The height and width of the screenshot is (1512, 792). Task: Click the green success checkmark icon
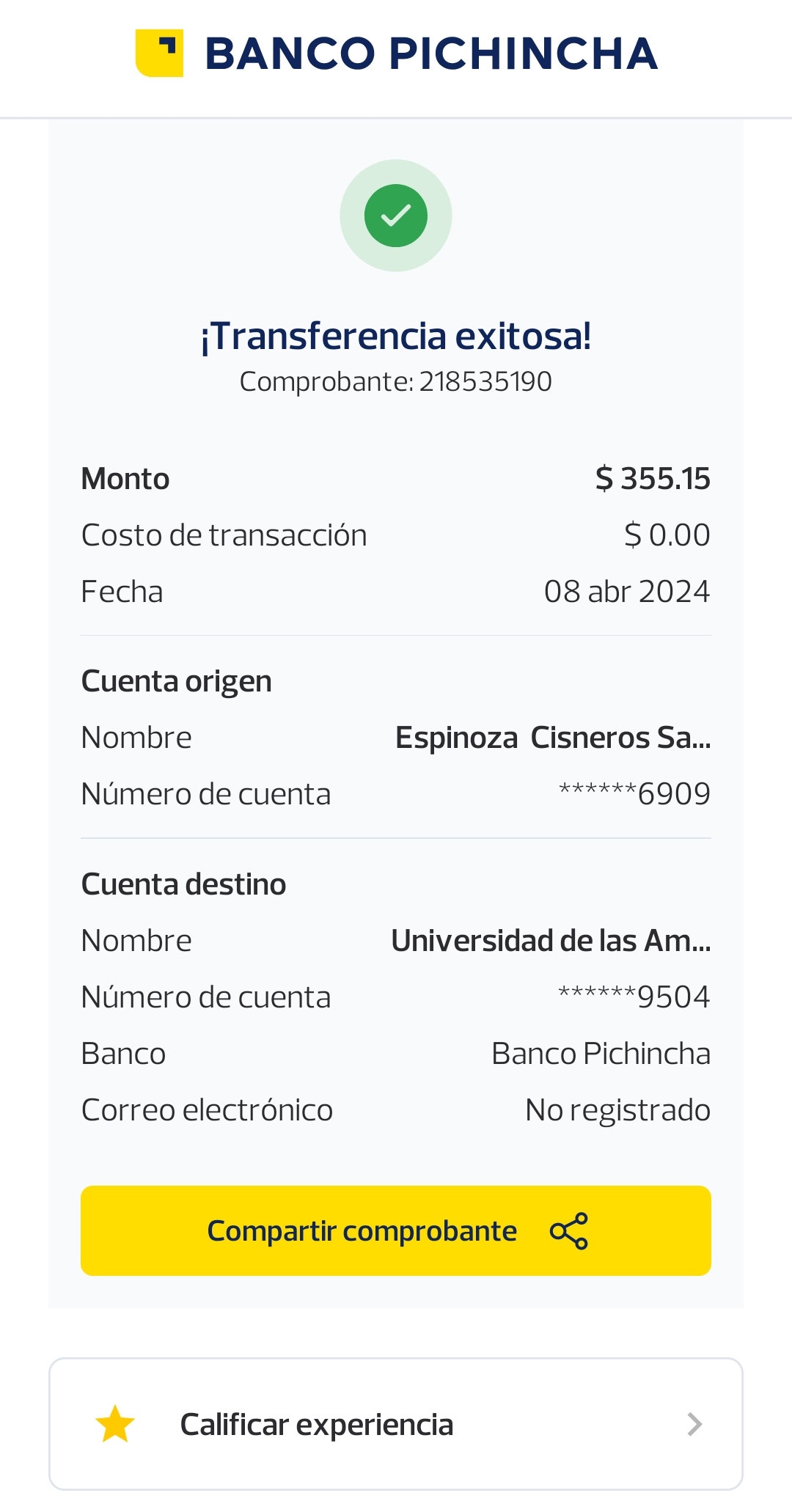(396, 216)
